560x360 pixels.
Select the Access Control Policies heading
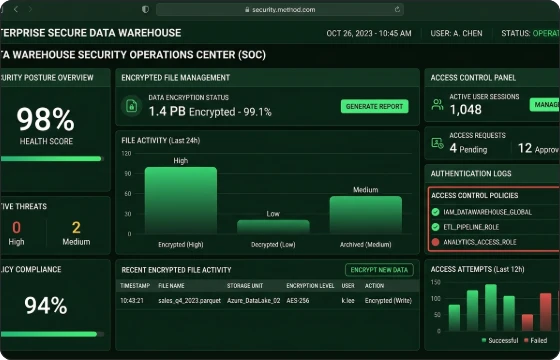pos(475,195)
